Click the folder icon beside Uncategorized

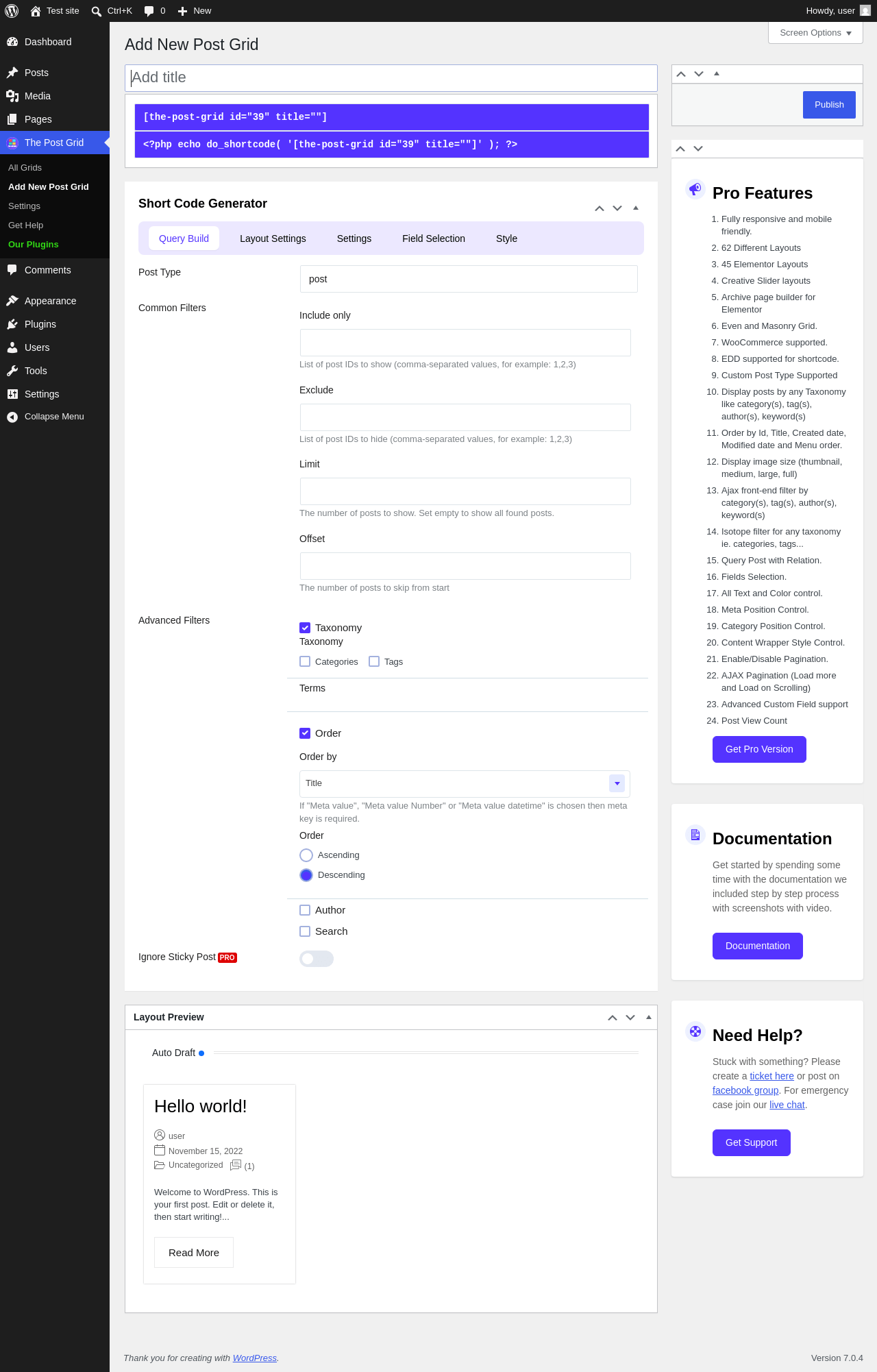click(160, 1165)
